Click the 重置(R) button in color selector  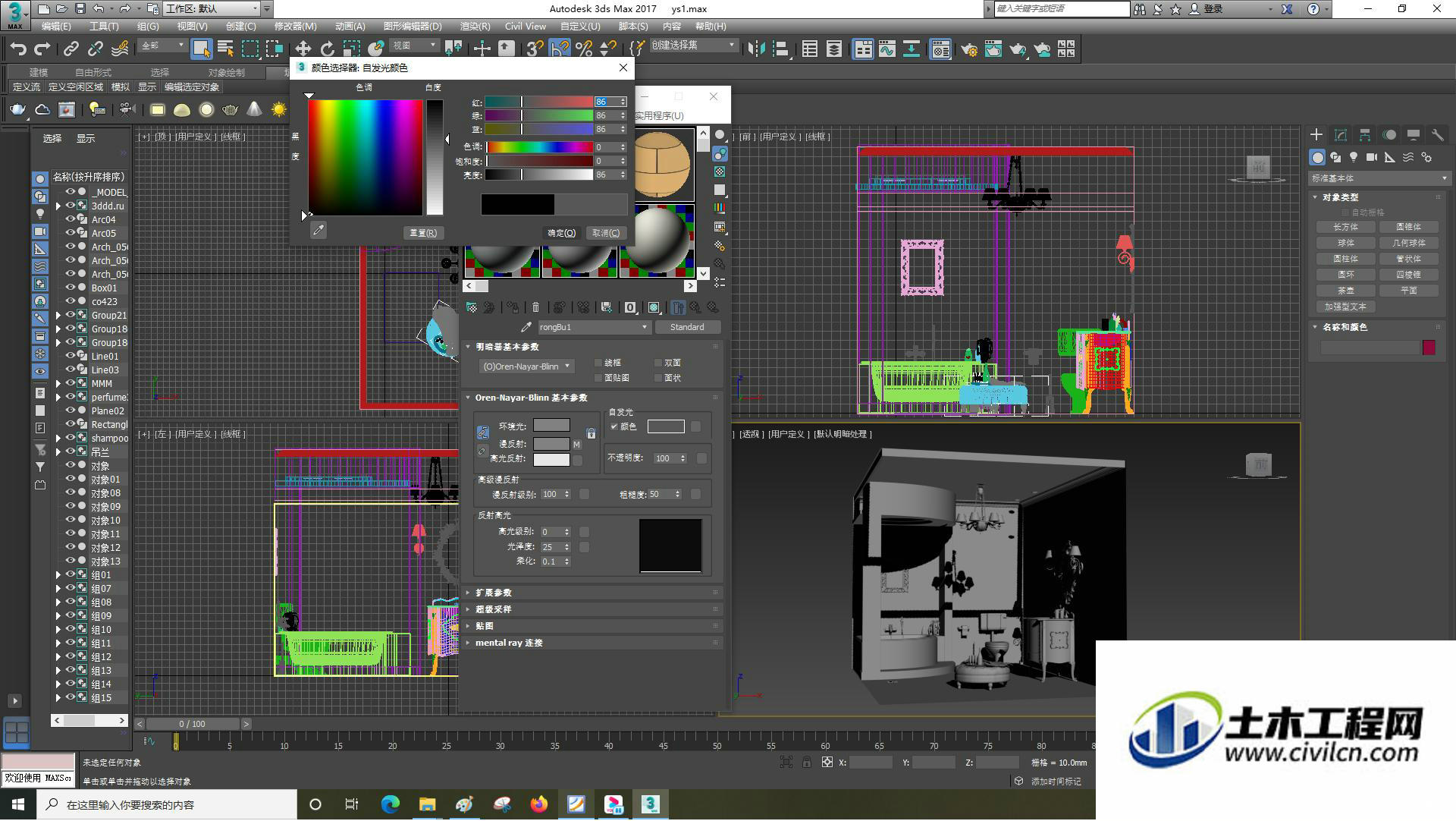423,233
